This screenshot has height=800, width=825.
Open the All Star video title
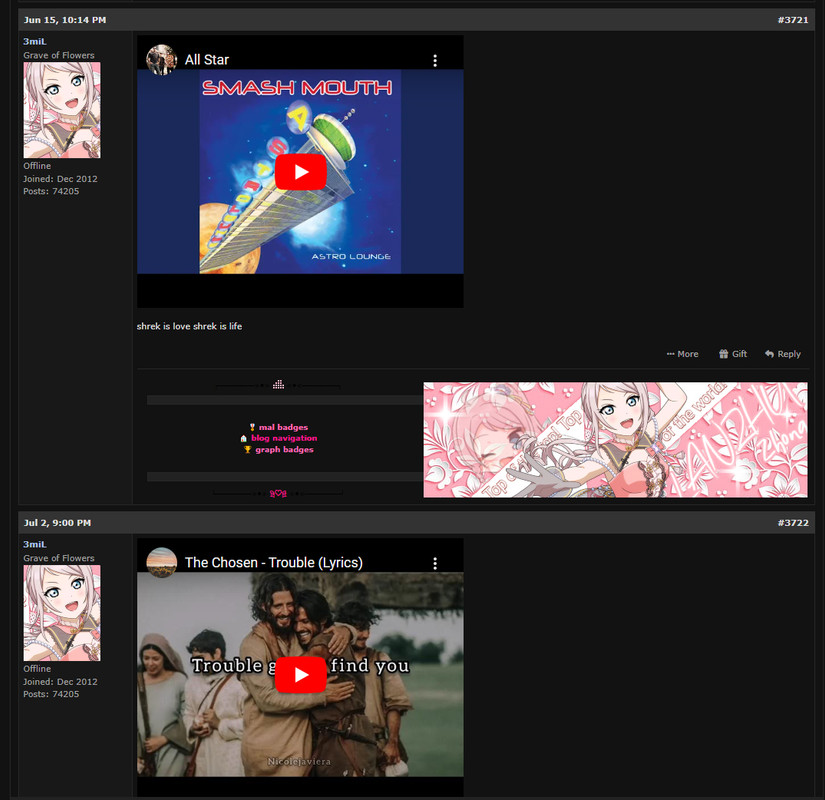[x=207, y=60]
